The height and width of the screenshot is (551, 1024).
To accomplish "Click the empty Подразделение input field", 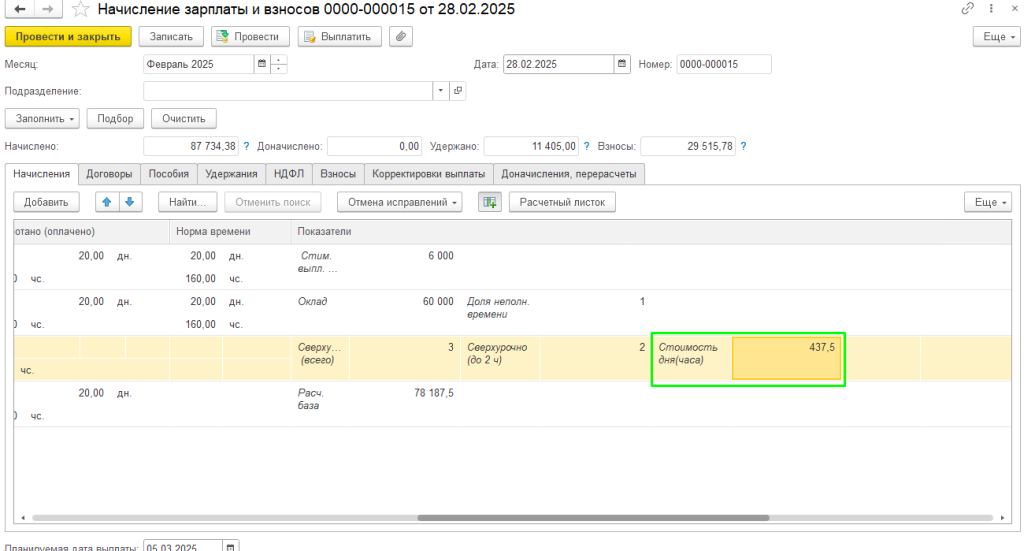I will 288,91.
